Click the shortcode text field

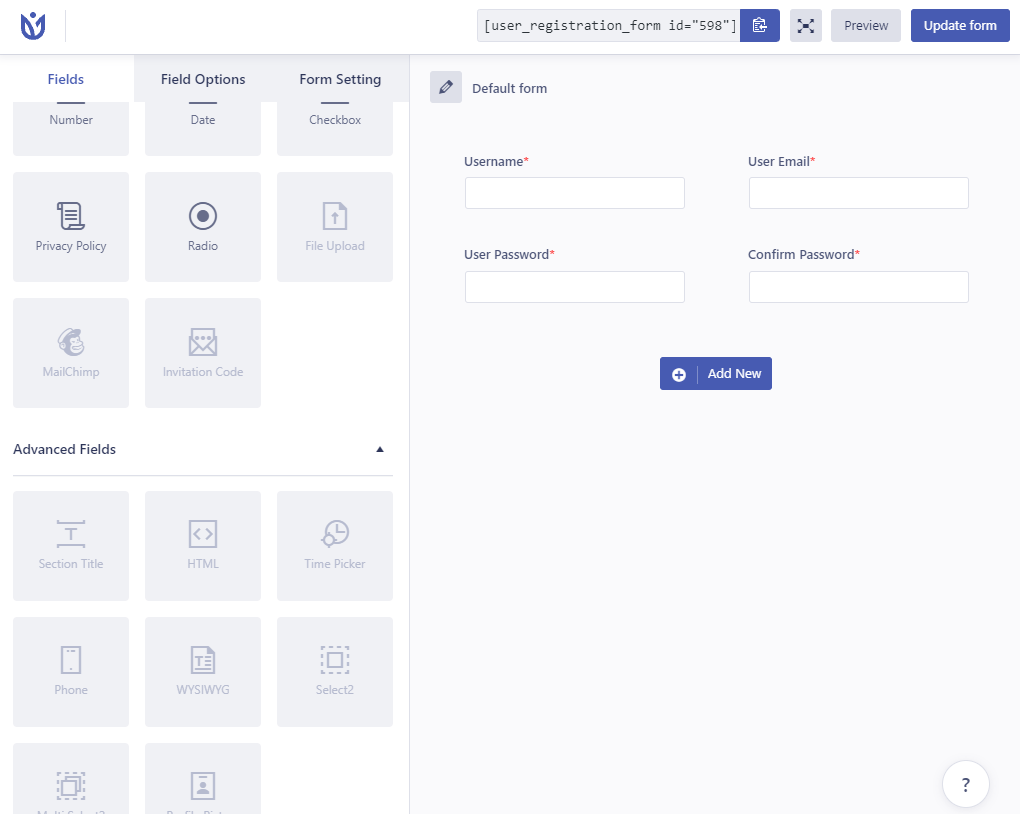click(x=609, y=25)
